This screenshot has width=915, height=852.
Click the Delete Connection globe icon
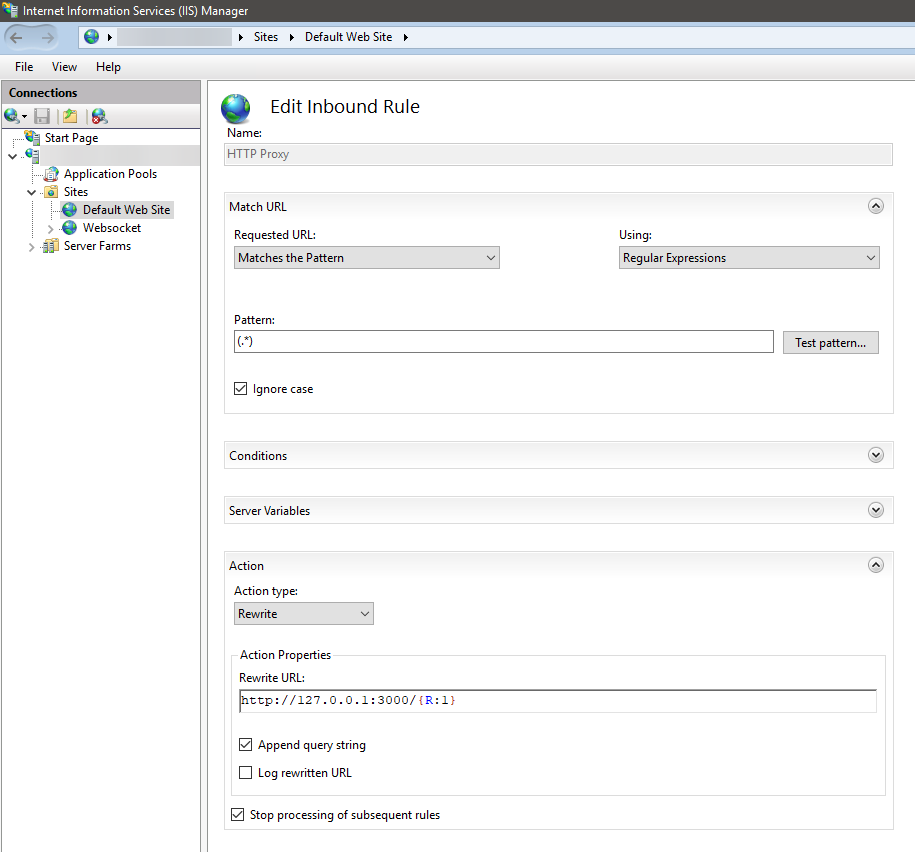[98, 116]
